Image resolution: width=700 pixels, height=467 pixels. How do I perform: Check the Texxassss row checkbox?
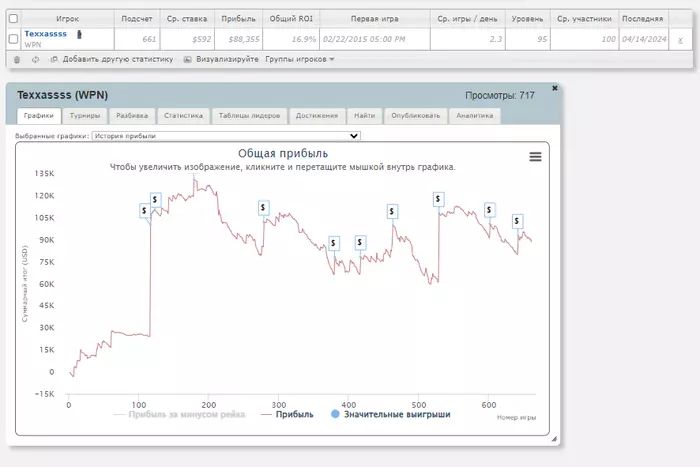13,39
